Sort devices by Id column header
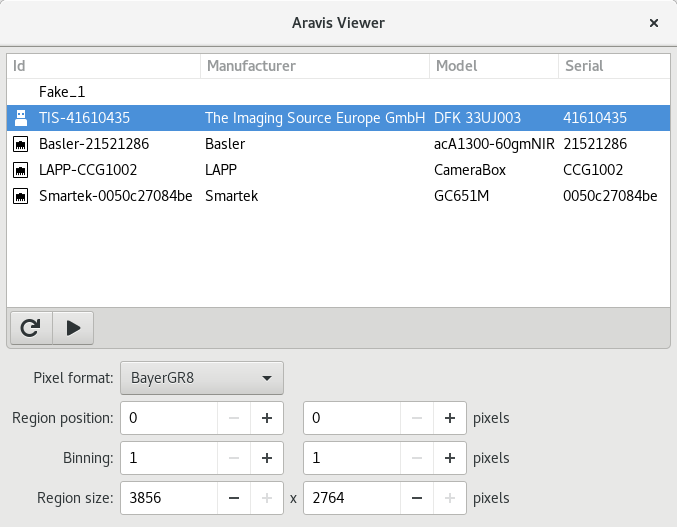The width and height of the screenshot is (677, 527). coord(104,66)
